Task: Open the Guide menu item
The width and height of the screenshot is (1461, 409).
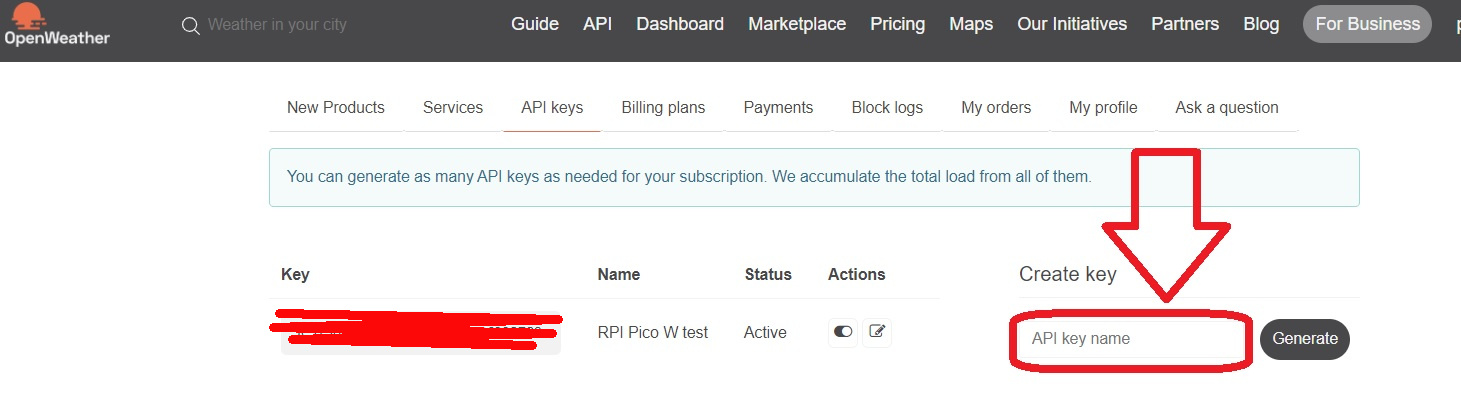Action: point(535,24)
